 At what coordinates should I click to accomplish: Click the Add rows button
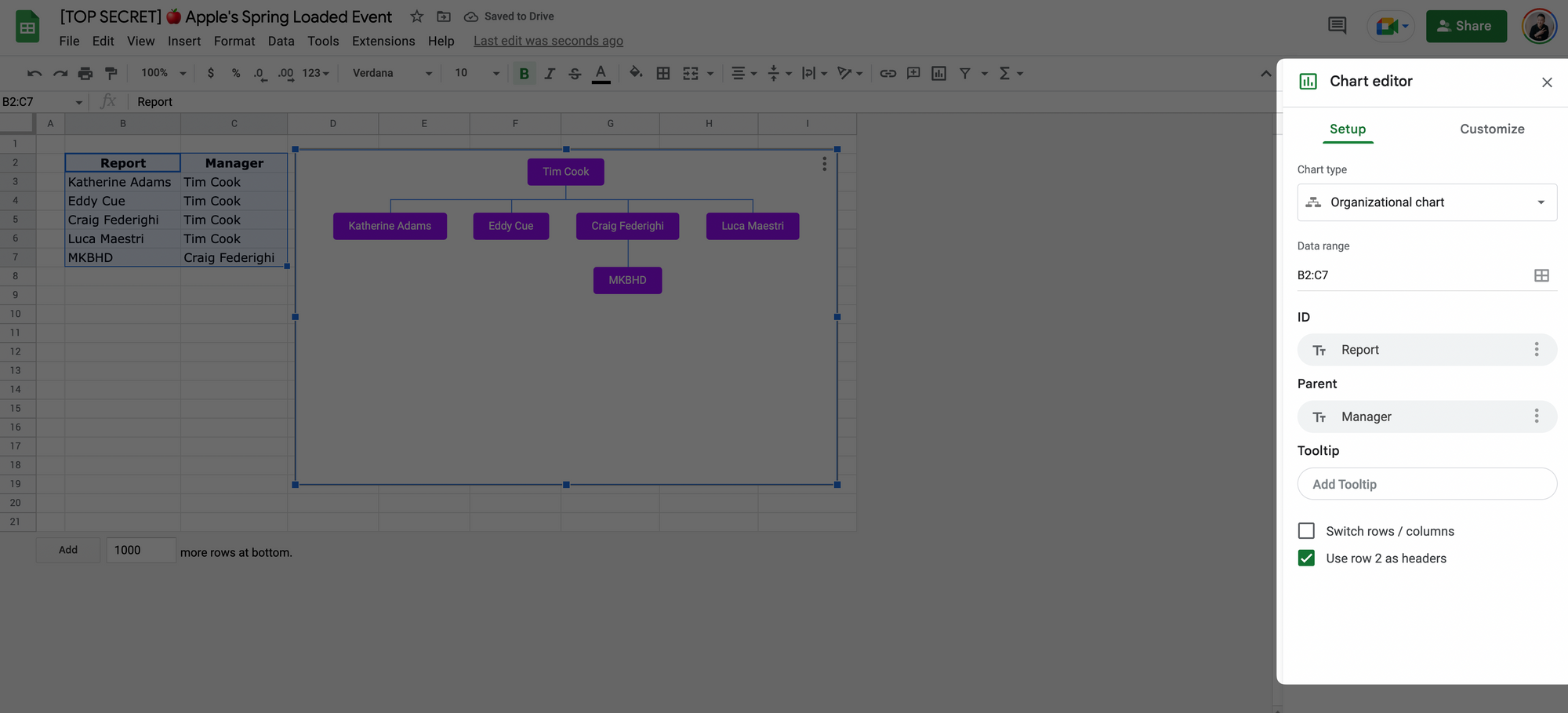point(68,550)
